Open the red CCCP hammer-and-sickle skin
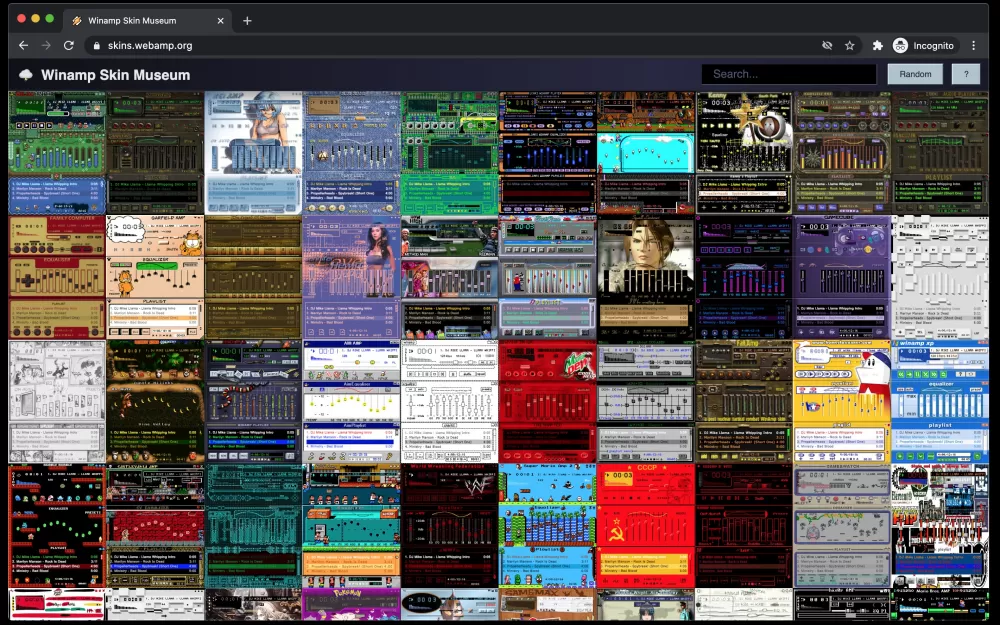Image resolution: width=1000 pixels, height=625 pixels. coord(646,526)
